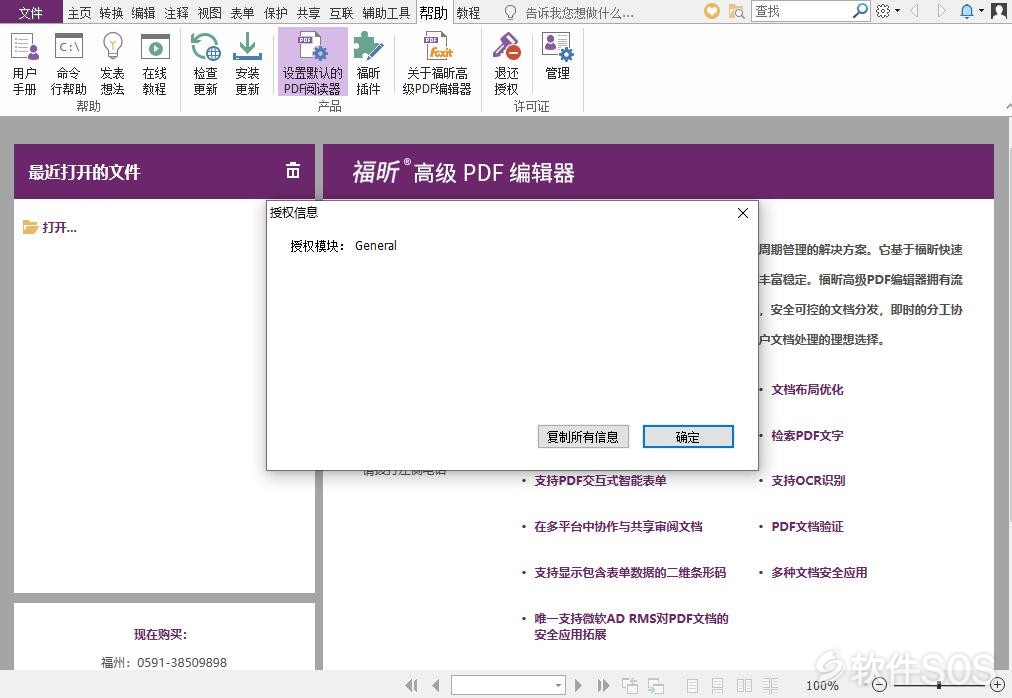Click the previous view arrow in status bar
Viewport: 1012px width, 698px height.
tap(630, 685)
